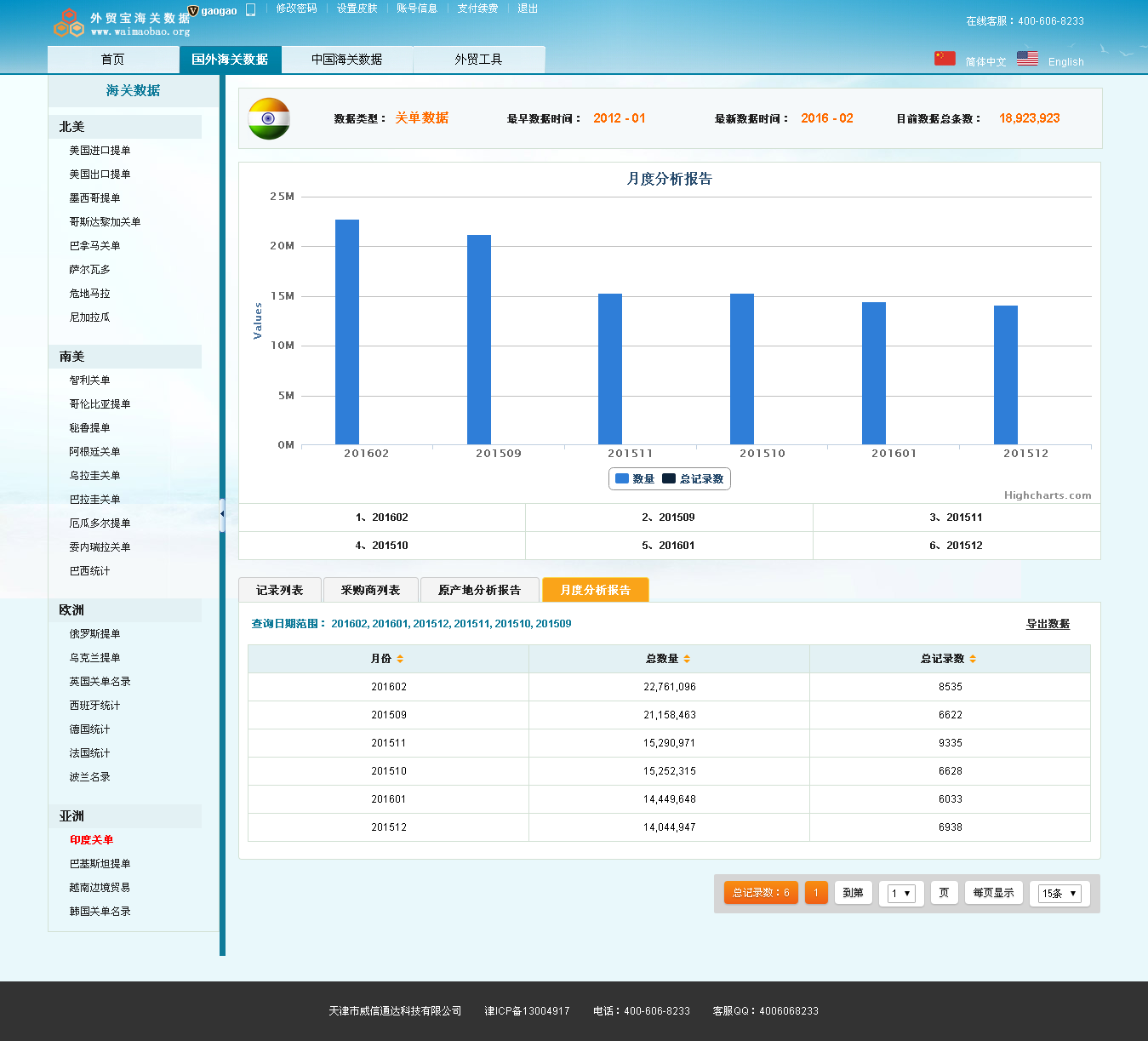Click 修改密码 link
Image resolution: width=1148 pixels, height=1041 pixels.
(296, 9)
